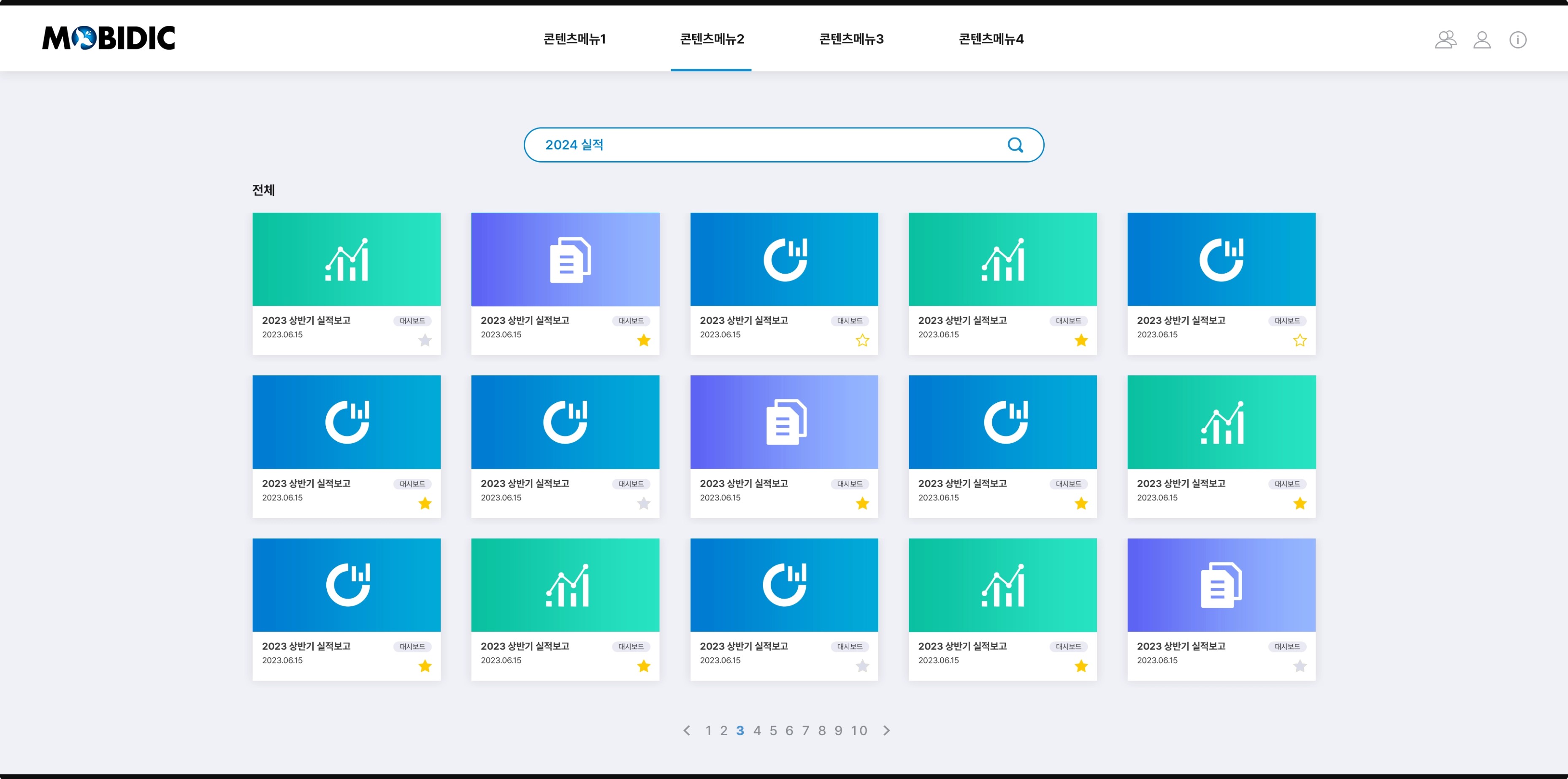Toggle outlined star on first row third card

[862, 340]
